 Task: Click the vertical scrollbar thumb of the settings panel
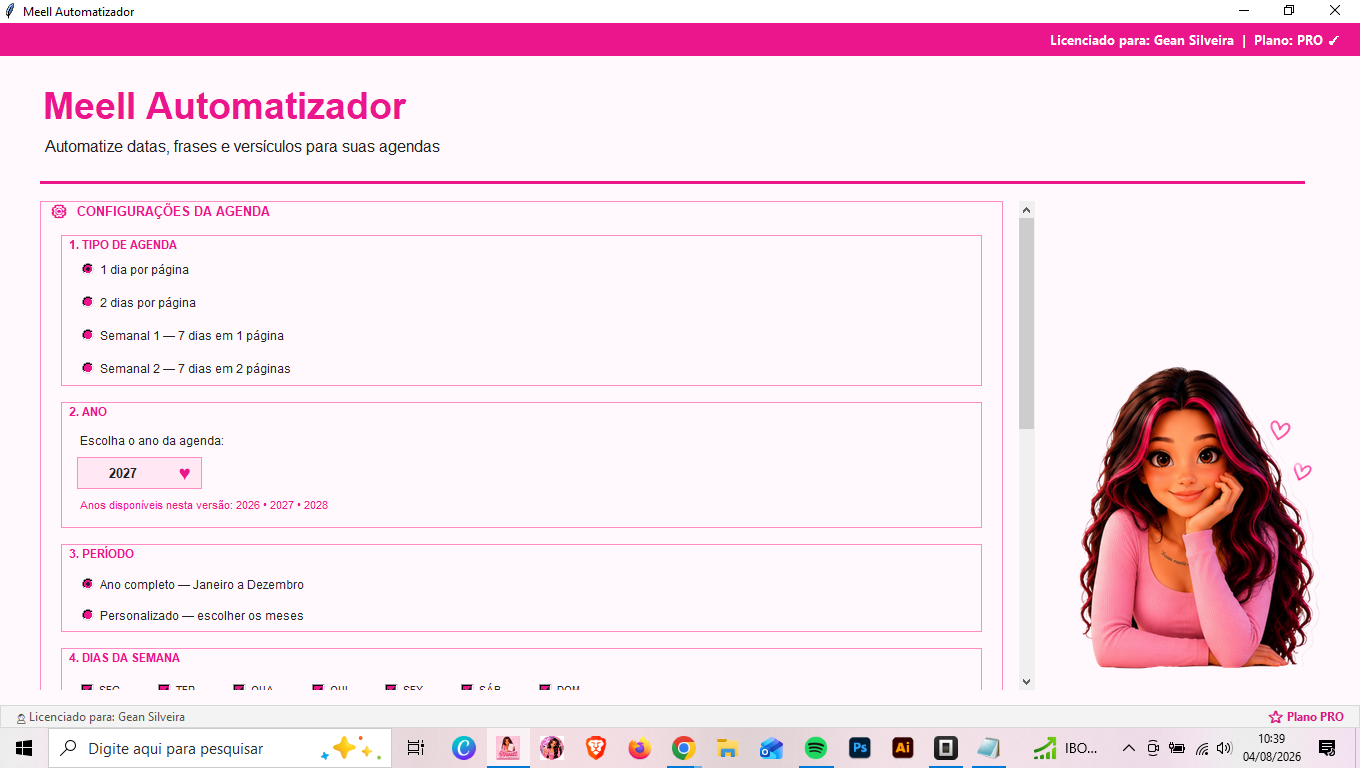click(1026, 324)
